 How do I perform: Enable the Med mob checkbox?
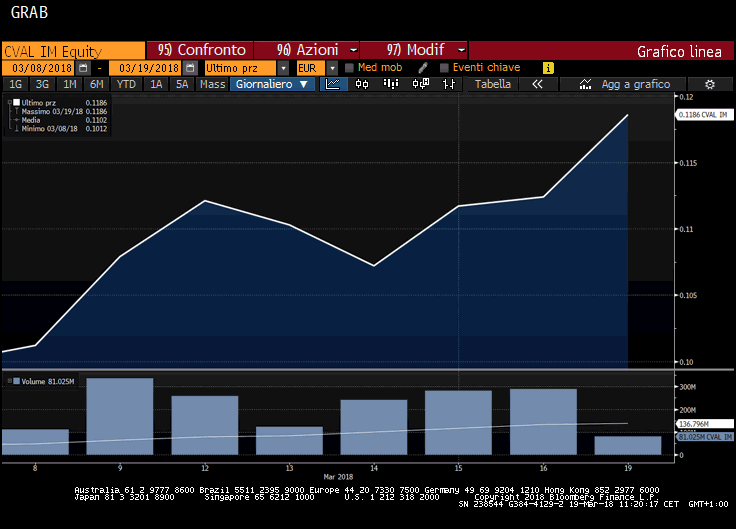tap(349, 68)
